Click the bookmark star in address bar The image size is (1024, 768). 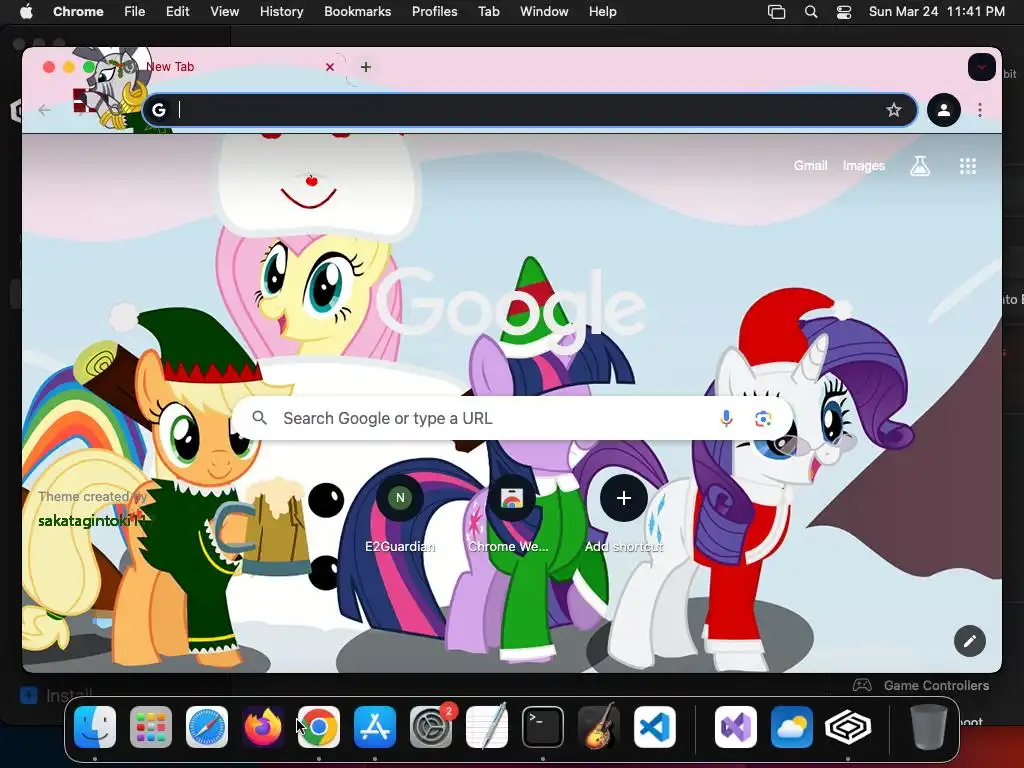(x=893, y=110)
